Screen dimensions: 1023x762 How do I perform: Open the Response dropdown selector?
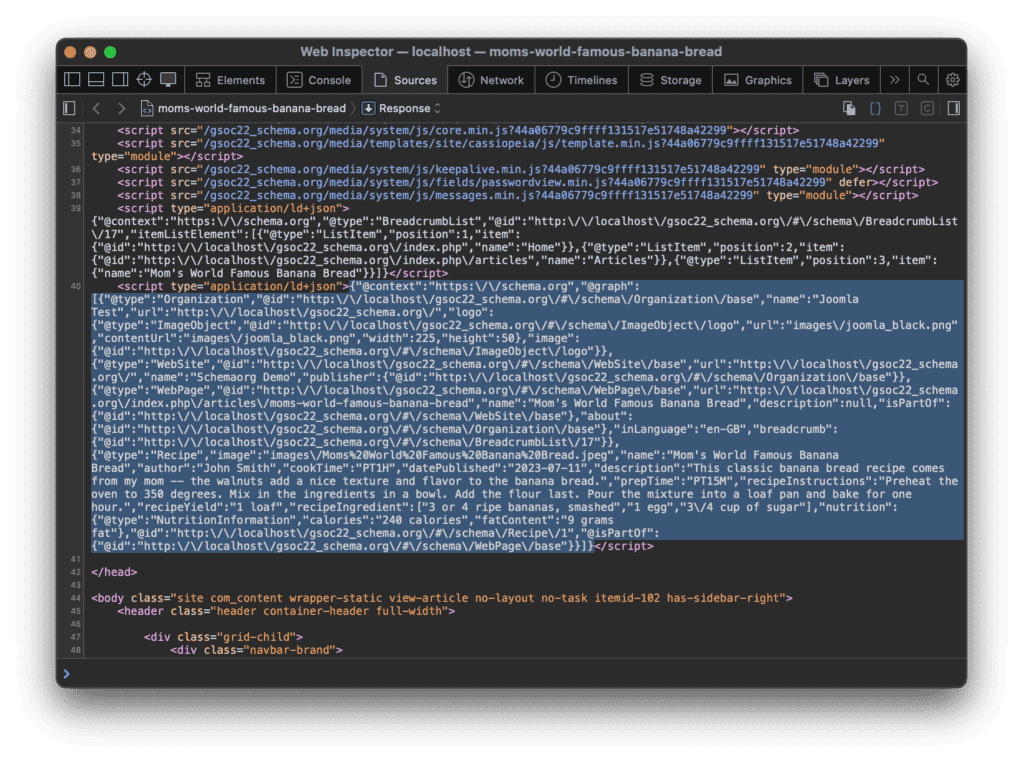coord(401,108)
